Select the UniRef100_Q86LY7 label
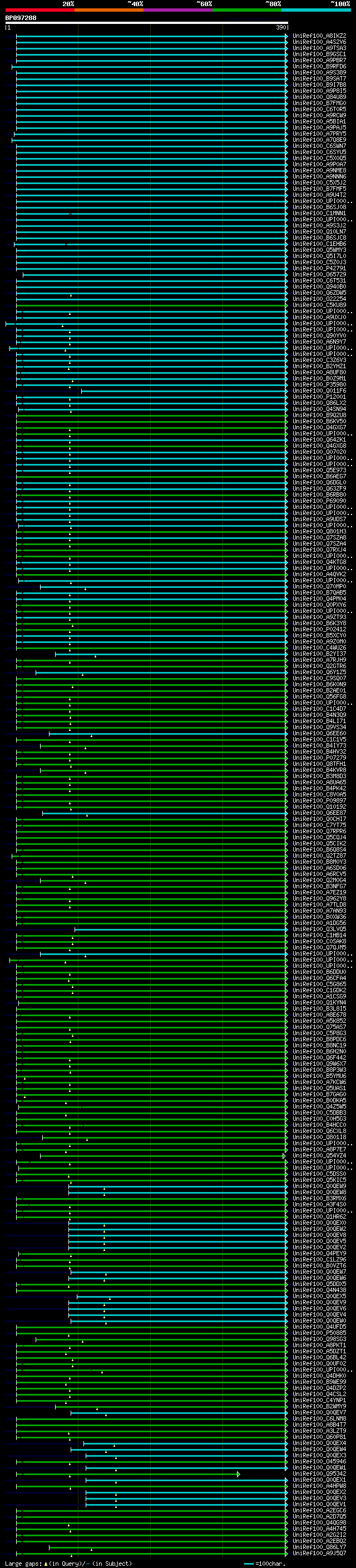 (x=319, y=1547)
